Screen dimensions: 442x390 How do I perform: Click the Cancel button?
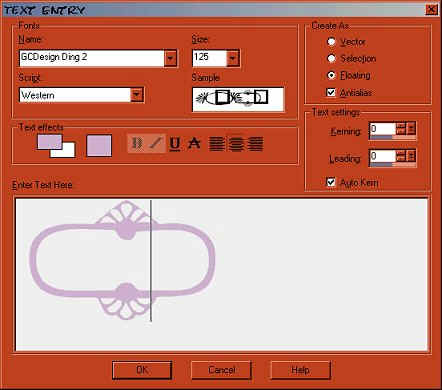[221, 370]
